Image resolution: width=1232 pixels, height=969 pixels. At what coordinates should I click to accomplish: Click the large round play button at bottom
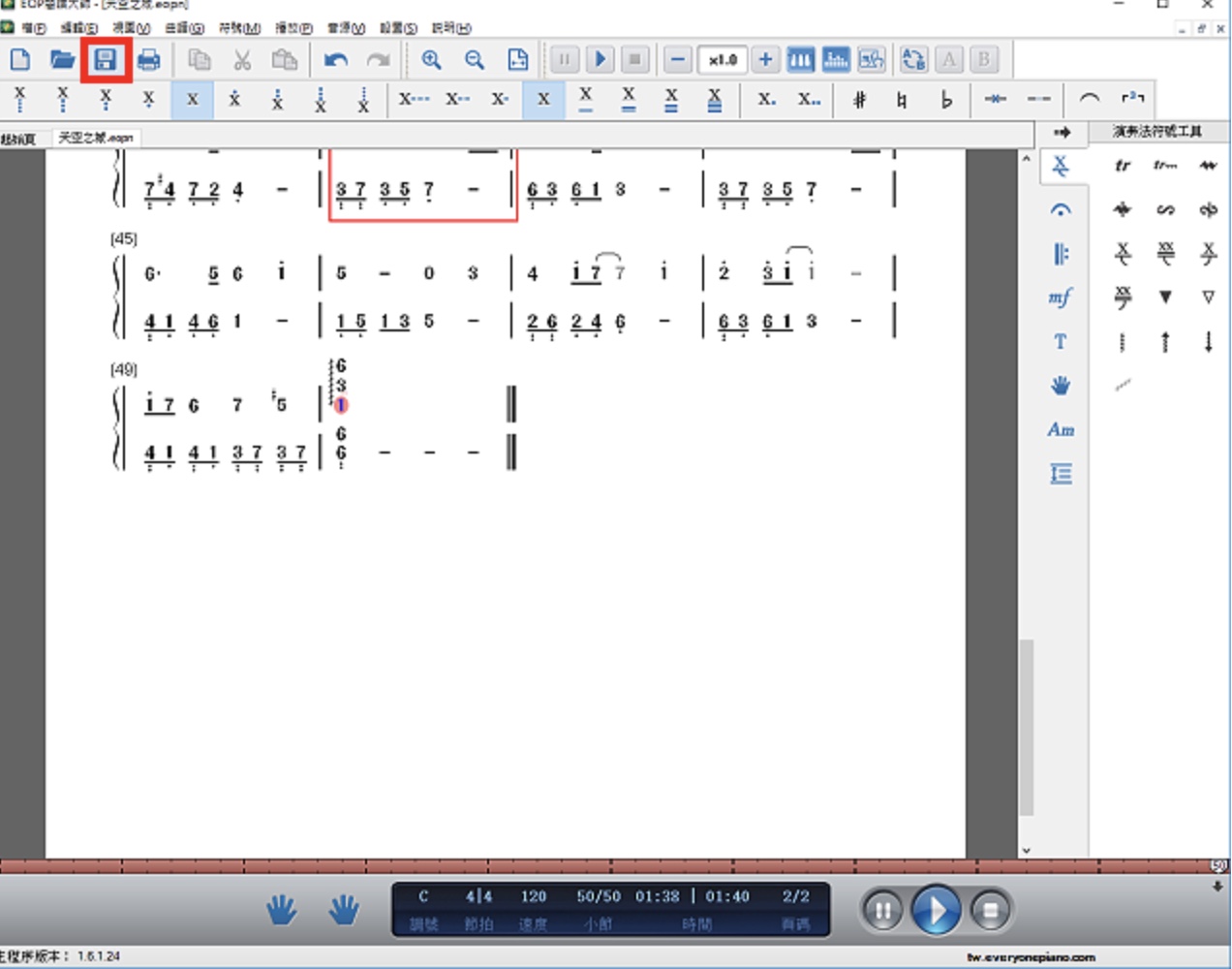coord(935,910)
